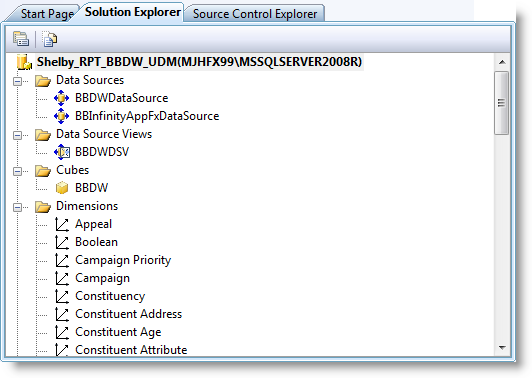Open the Properties toolbar icon
The height and width of the screenshot is (378, 532).
tap(21, 39)
